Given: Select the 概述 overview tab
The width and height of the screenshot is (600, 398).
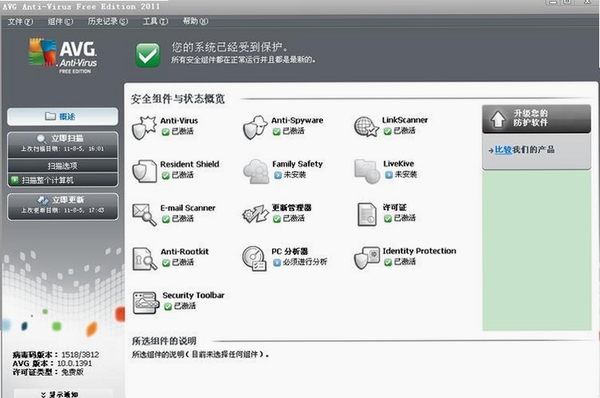Looking at the screenshot, I should click(x=63, y=116).
